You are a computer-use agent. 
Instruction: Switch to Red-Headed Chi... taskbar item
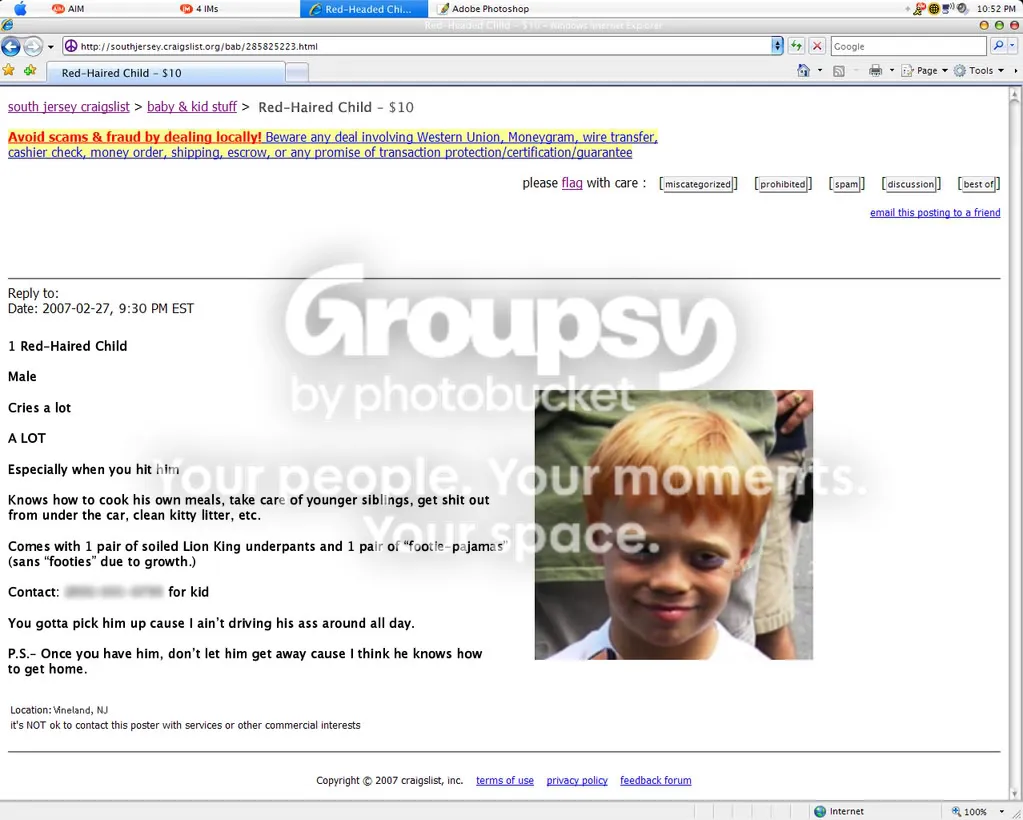tap(363, 8)
